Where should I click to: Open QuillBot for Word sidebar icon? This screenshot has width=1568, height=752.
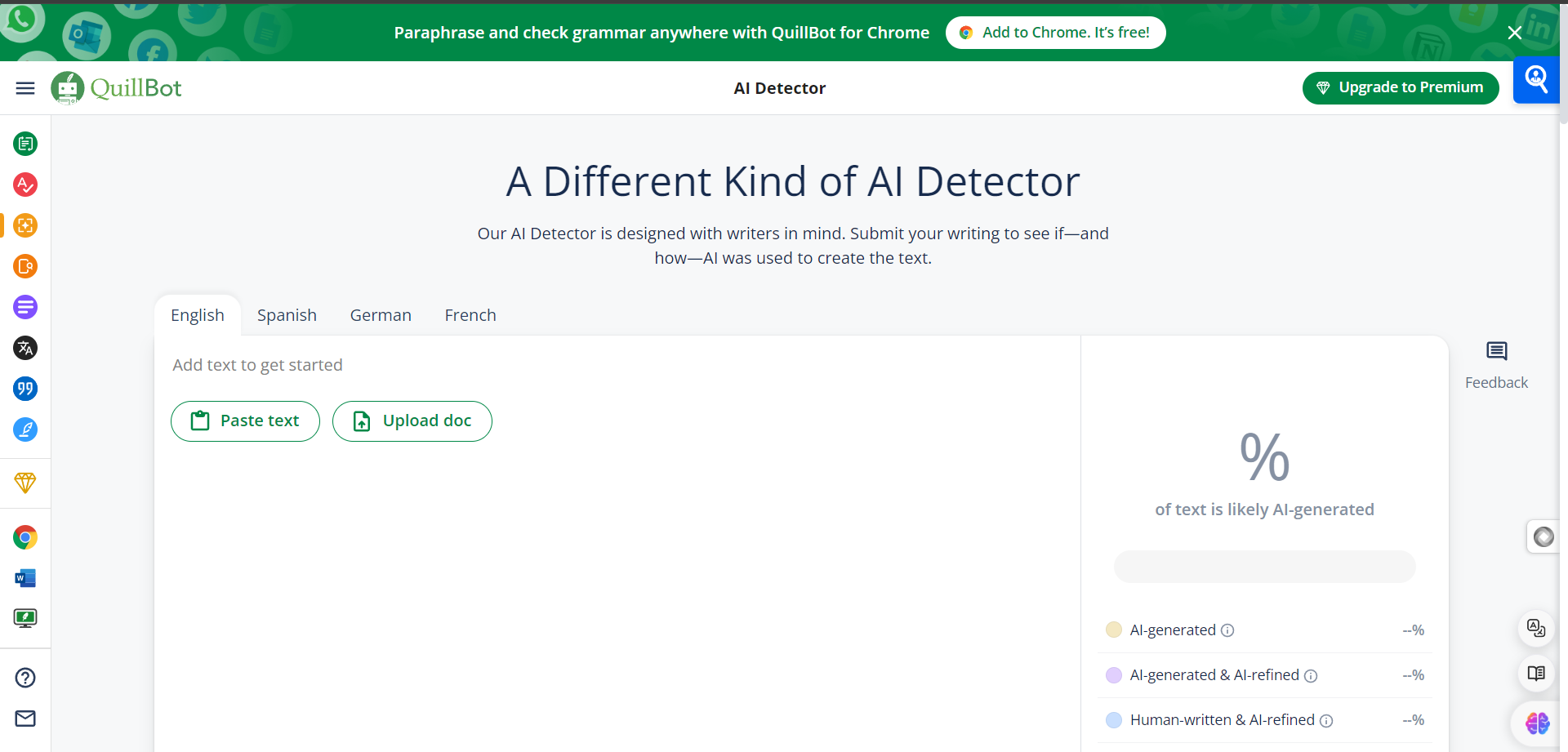pos(25,578)
